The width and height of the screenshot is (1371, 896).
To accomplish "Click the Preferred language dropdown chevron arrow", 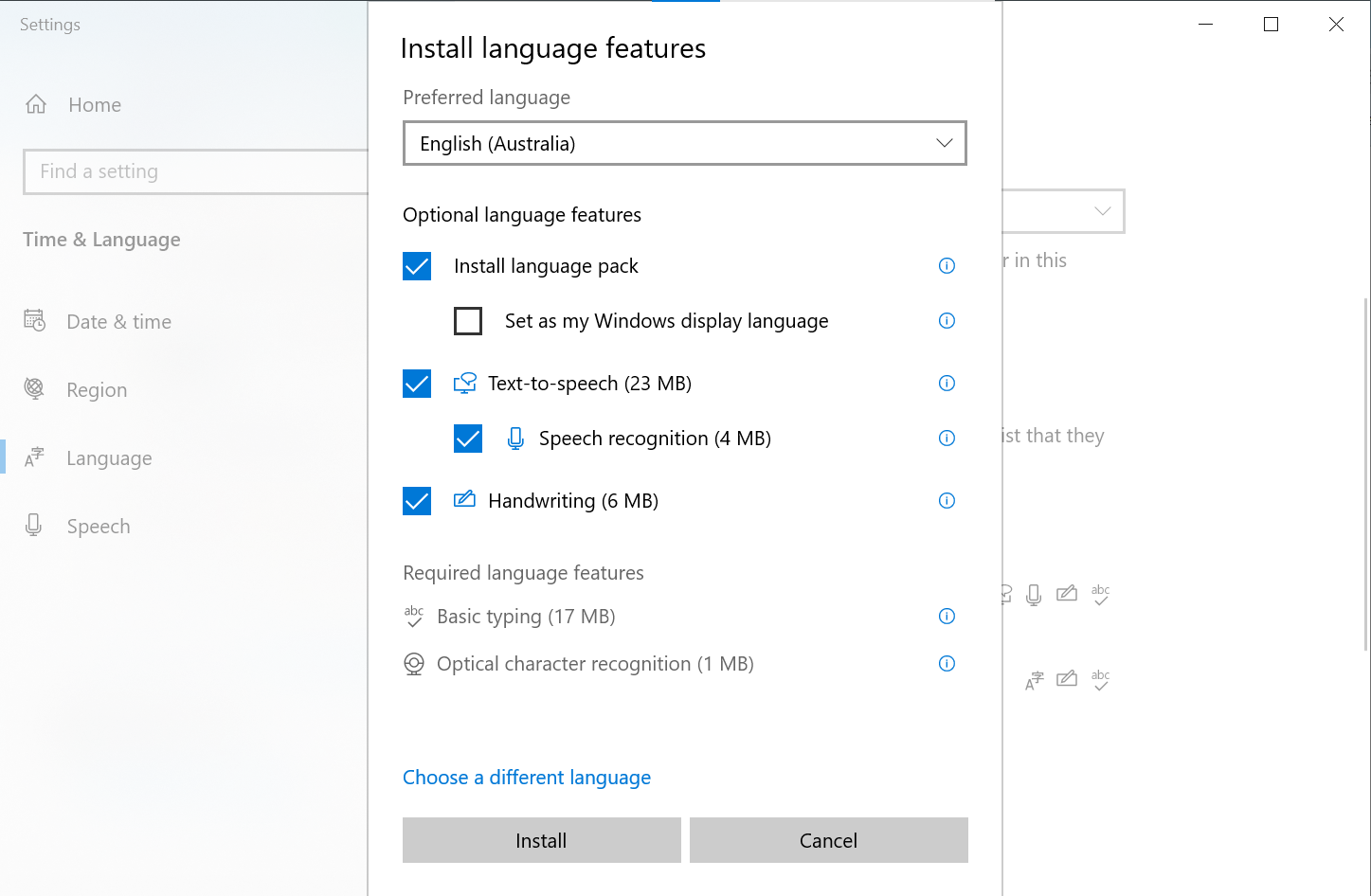I will click(944, 143).
